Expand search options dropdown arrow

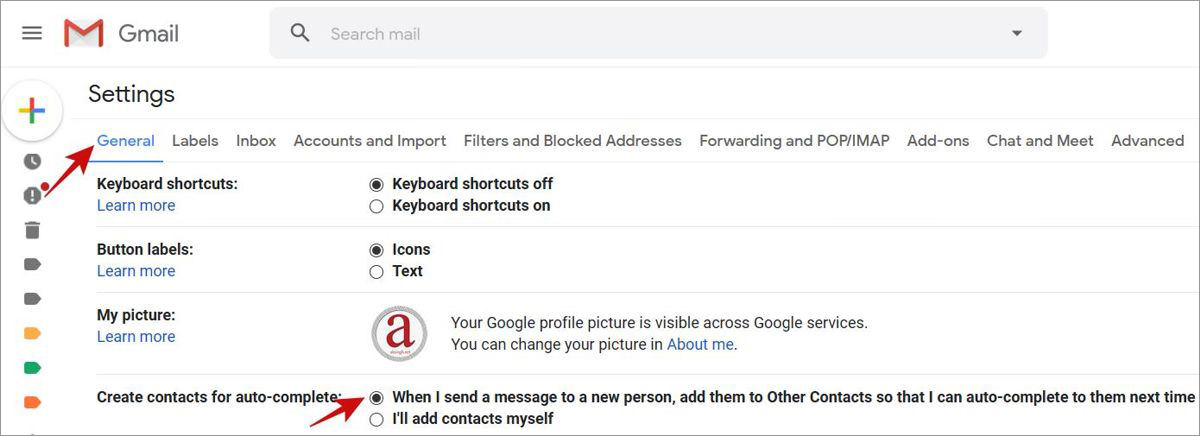(1017, 33)
